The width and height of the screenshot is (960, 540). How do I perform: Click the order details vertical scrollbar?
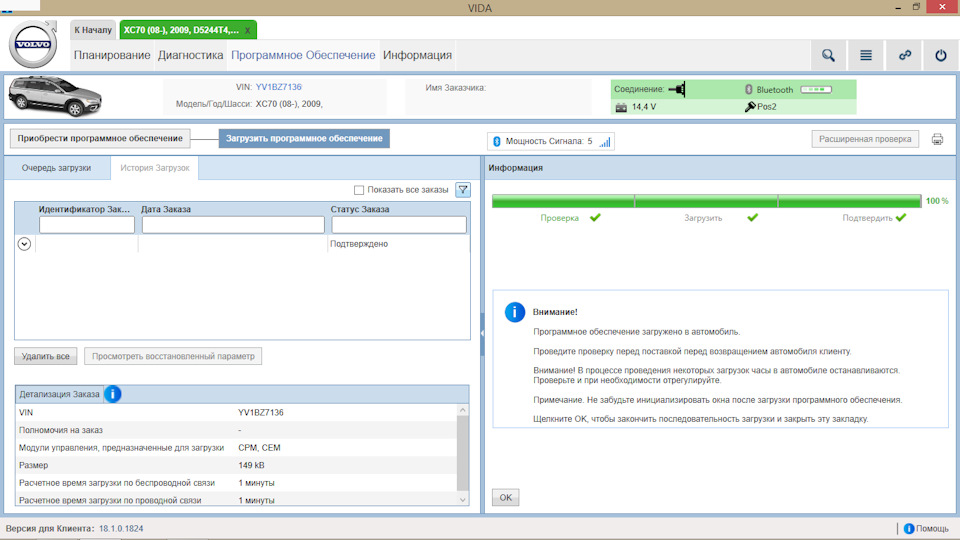[463, 454]
